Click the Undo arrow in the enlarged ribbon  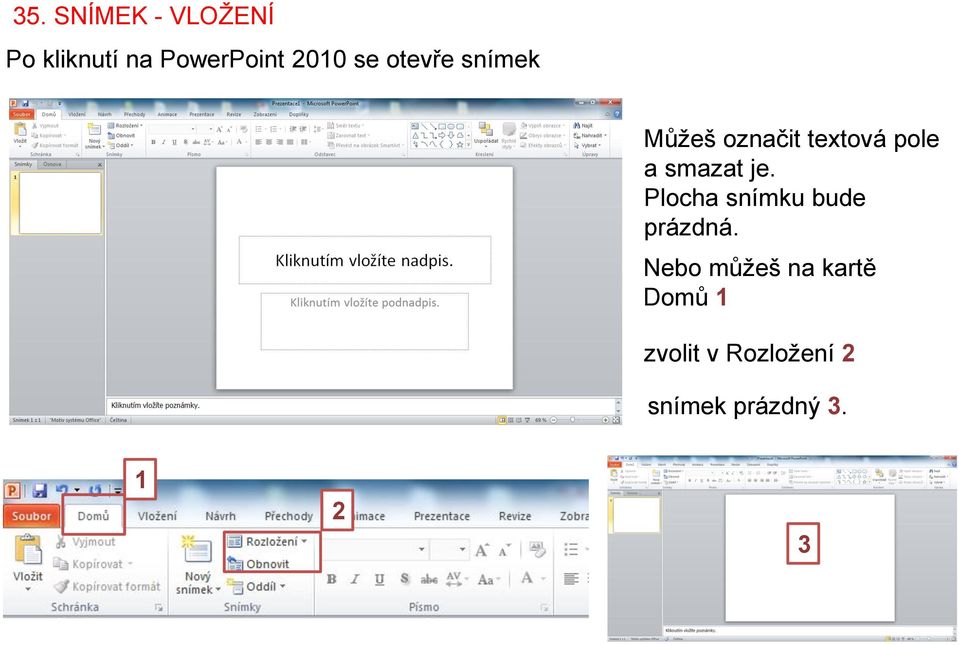62,490
